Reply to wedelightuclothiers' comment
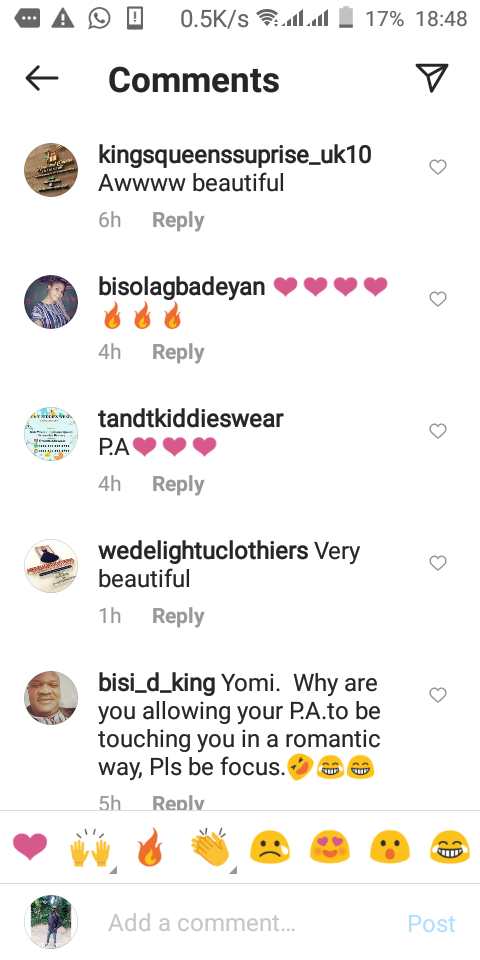 [178, 617]
